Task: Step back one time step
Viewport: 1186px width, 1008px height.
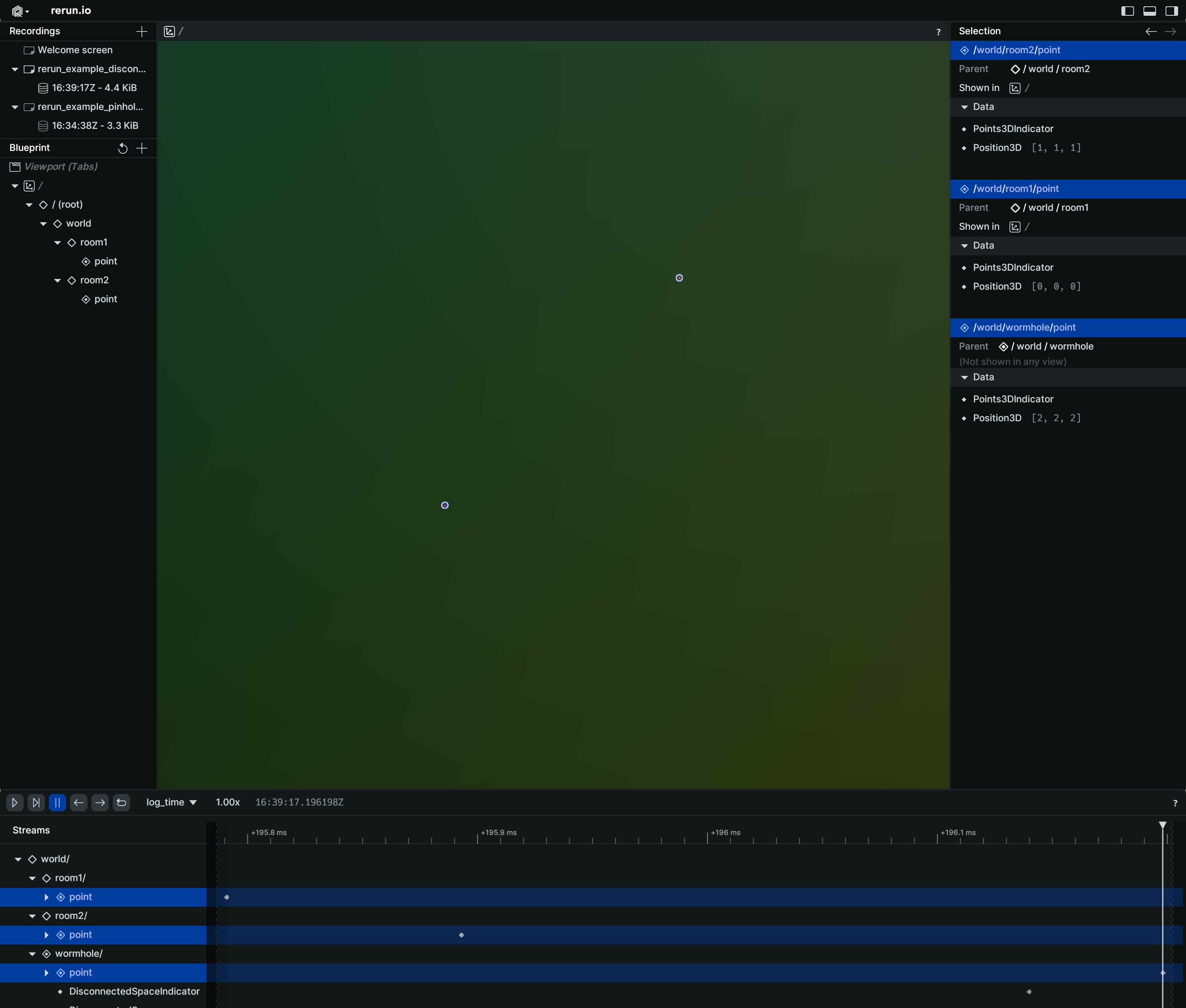Action: [79, 803]
